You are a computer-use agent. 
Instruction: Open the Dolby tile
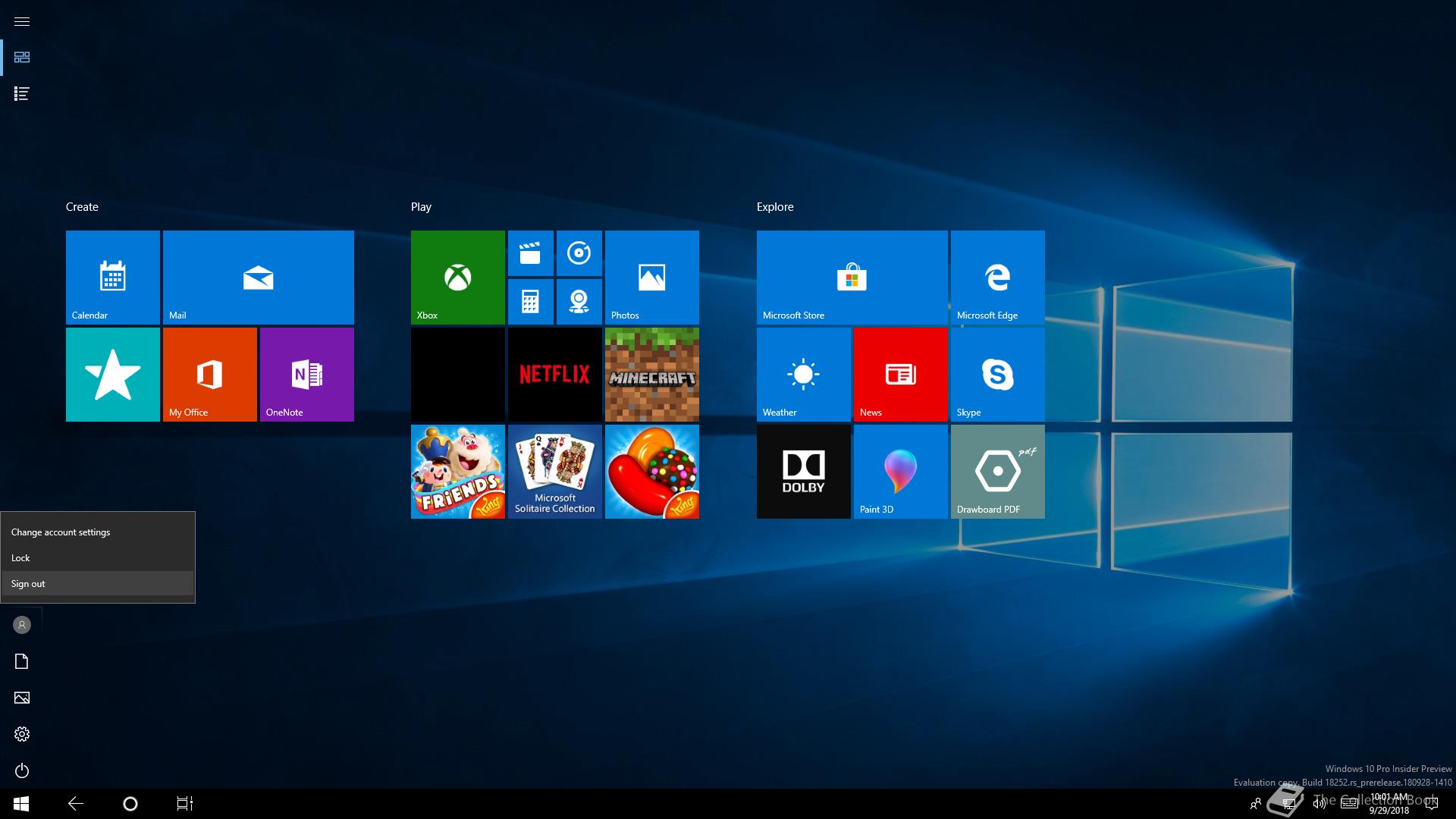(x=803, y=472)
